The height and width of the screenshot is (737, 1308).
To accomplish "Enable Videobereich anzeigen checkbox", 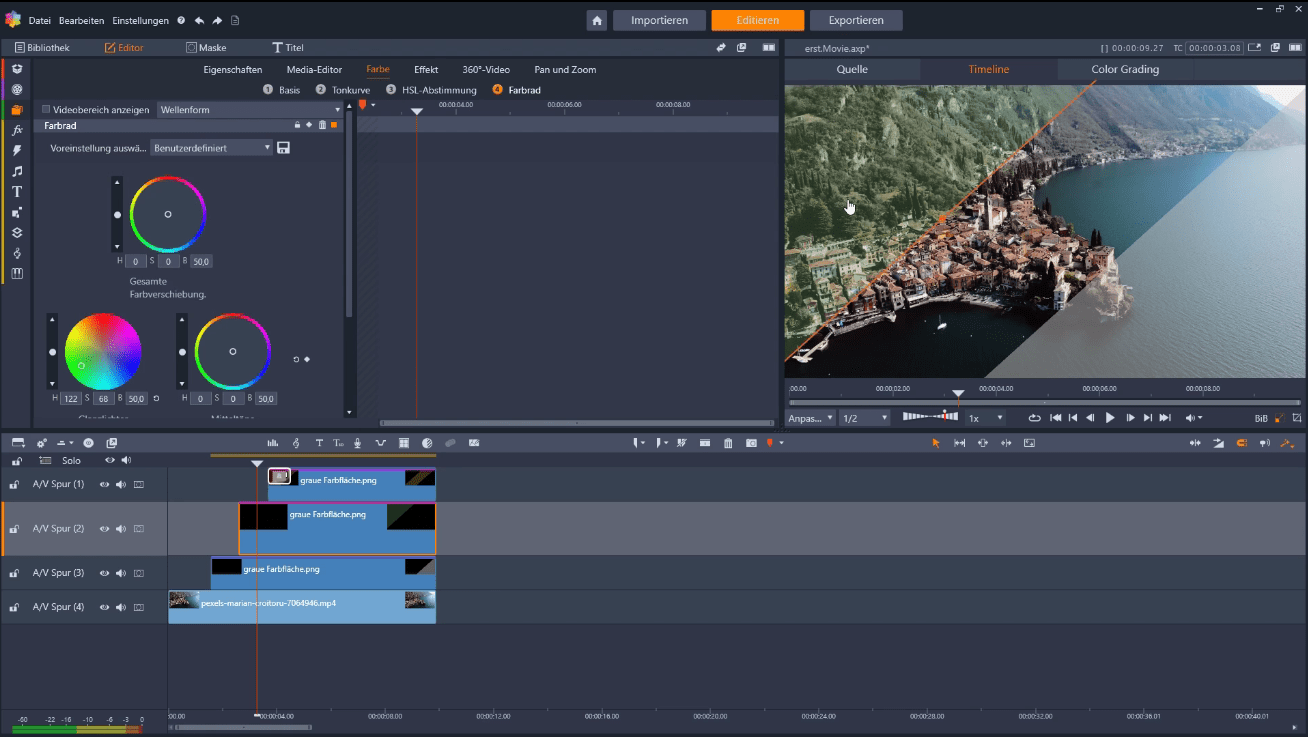I will click(x=46, y=110).
